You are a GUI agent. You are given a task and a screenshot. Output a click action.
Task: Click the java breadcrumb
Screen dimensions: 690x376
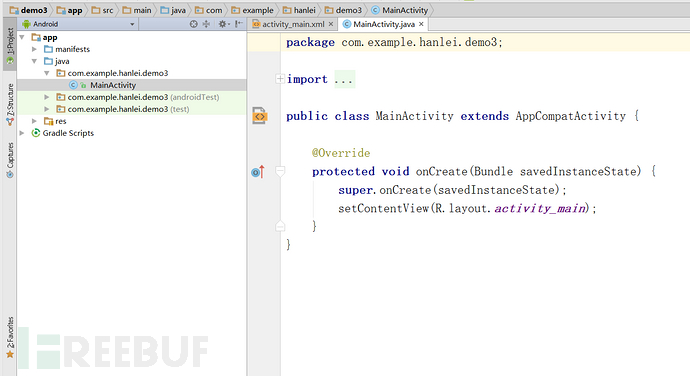pos(173,10)
